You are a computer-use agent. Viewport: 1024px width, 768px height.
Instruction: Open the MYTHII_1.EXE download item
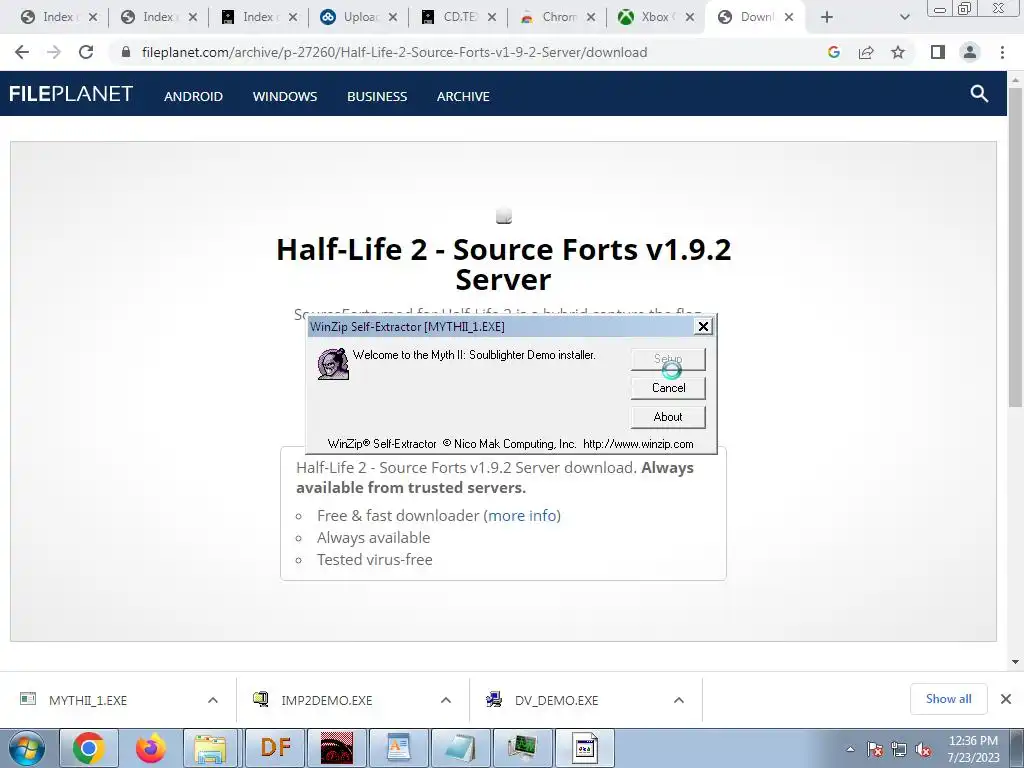88,700
